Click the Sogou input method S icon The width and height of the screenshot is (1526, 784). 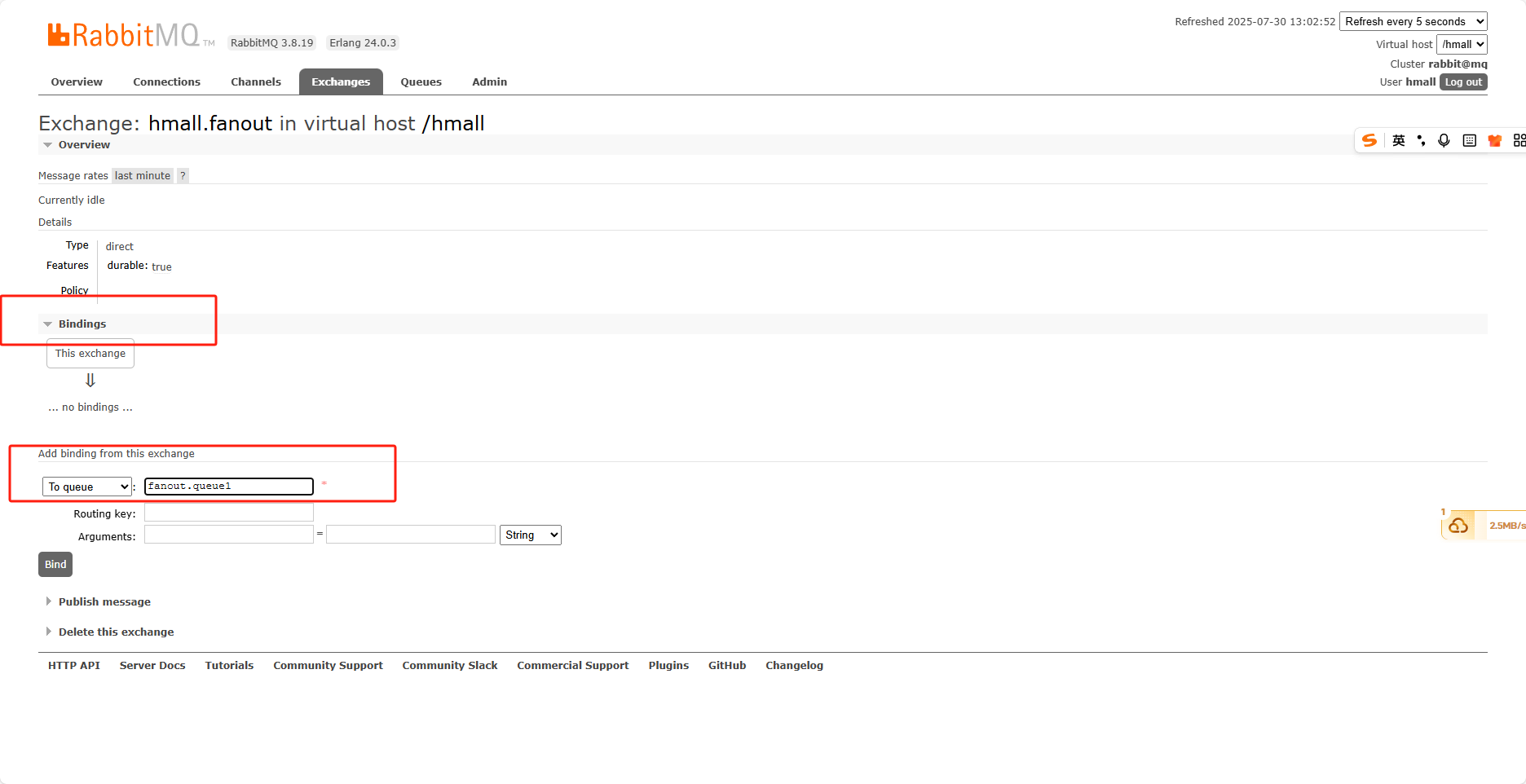tap(1369, 140)
